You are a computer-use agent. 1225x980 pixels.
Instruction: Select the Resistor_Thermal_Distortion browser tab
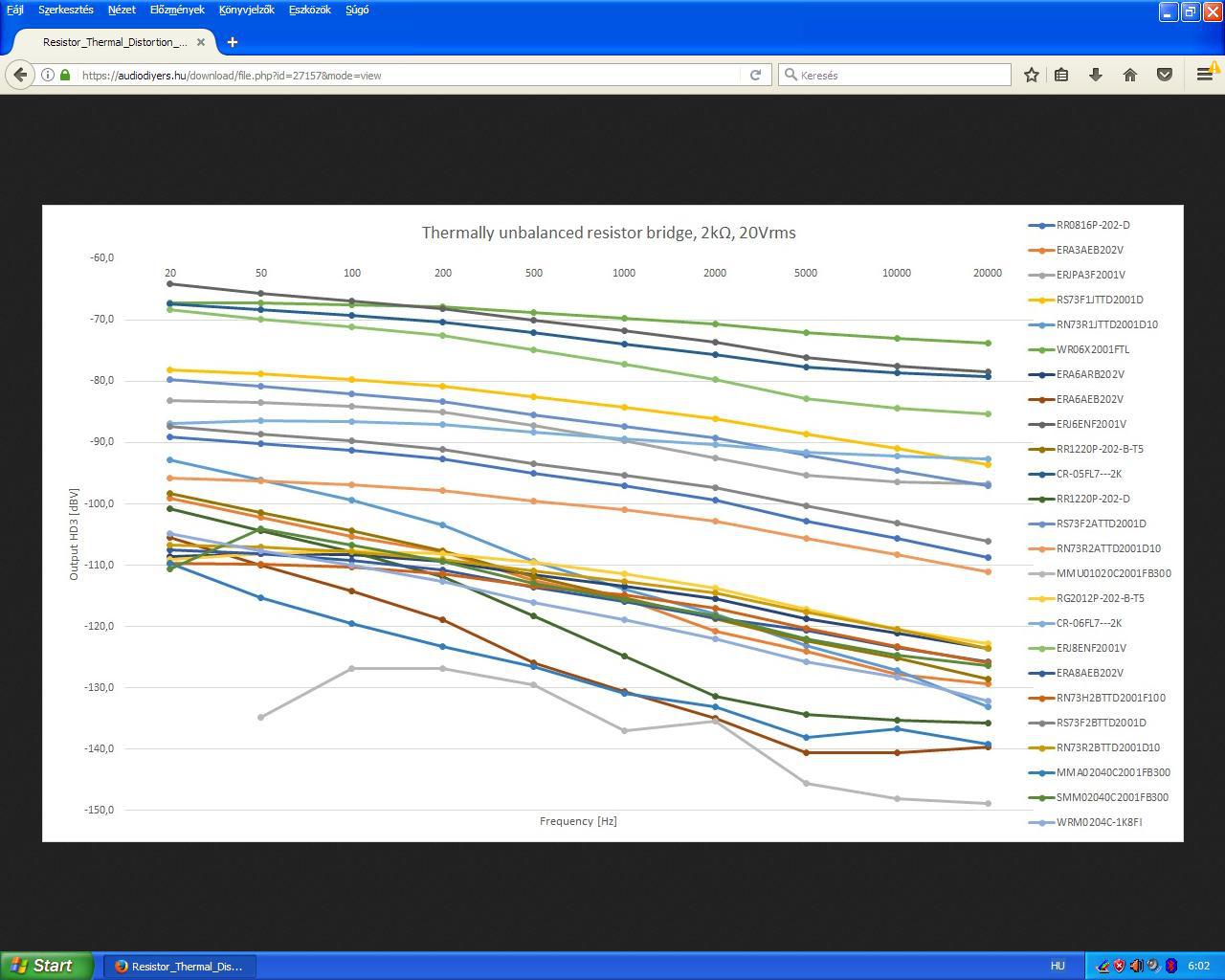[115, 42]
